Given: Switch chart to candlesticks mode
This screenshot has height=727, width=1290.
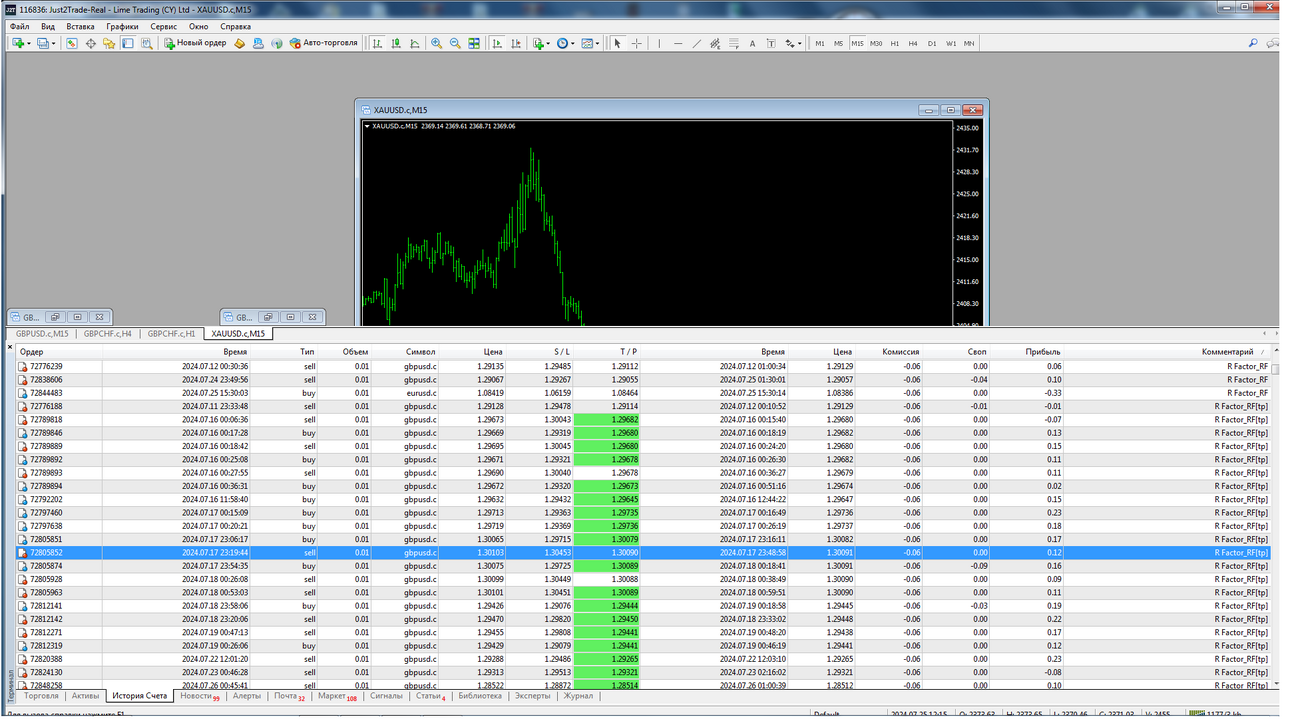Looking at the screenshot, I should click(396, 43).
